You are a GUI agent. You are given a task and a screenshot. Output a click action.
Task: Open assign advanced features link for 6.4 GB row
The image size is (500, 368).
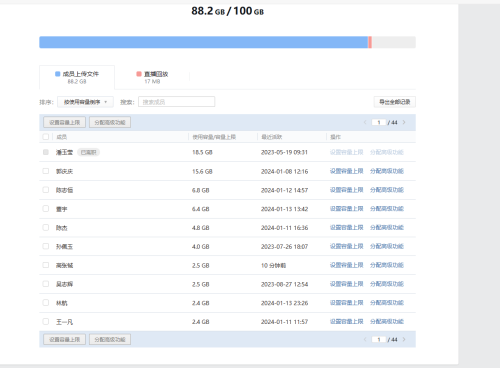point(387,209)
